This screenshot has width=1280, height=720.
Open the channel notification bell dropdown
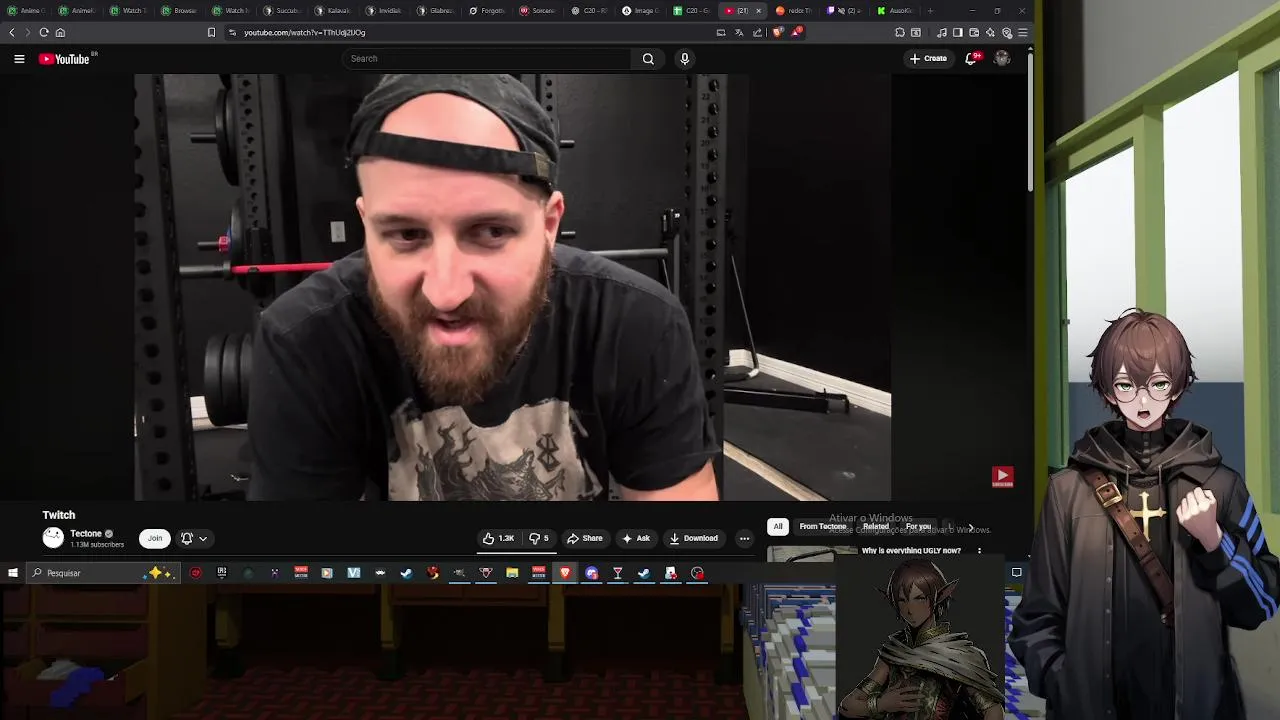pyautogui.click(x=194, y=538)
